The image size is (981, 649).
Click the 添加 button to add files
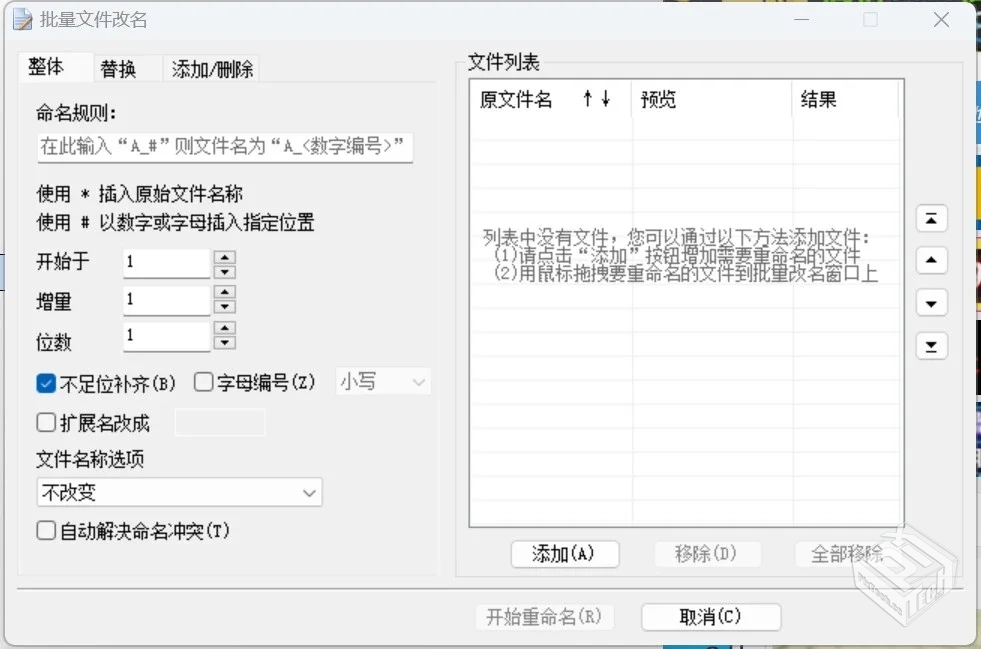565,554
